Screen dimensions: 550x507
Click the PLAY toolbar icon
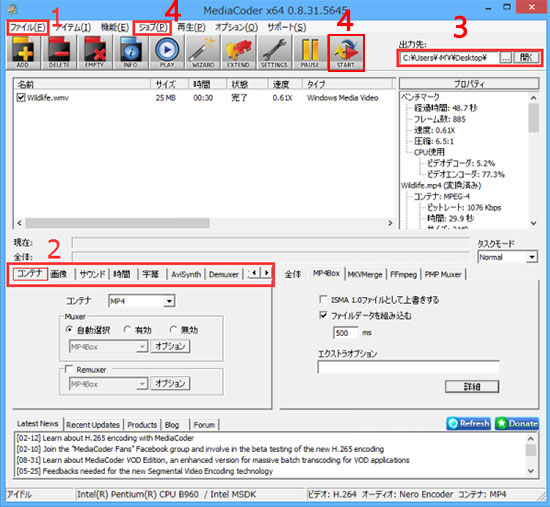coord(167,53)
